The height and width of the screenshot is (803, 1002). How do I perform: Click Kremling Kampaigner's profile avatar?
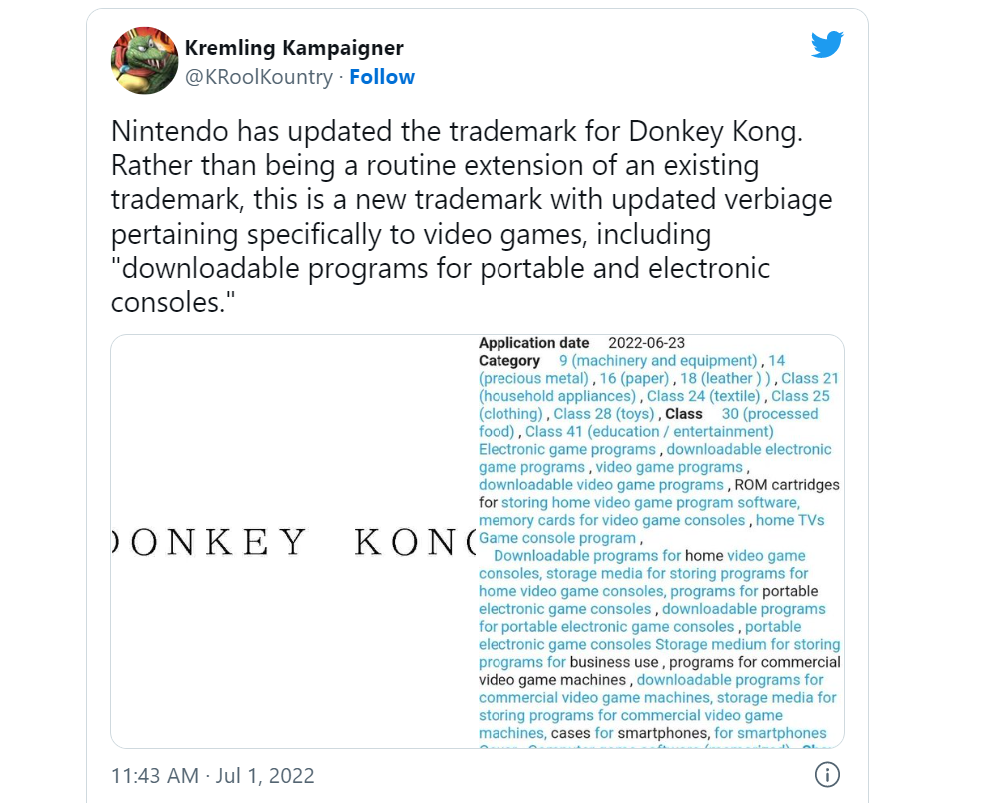(x=144, y=61)
